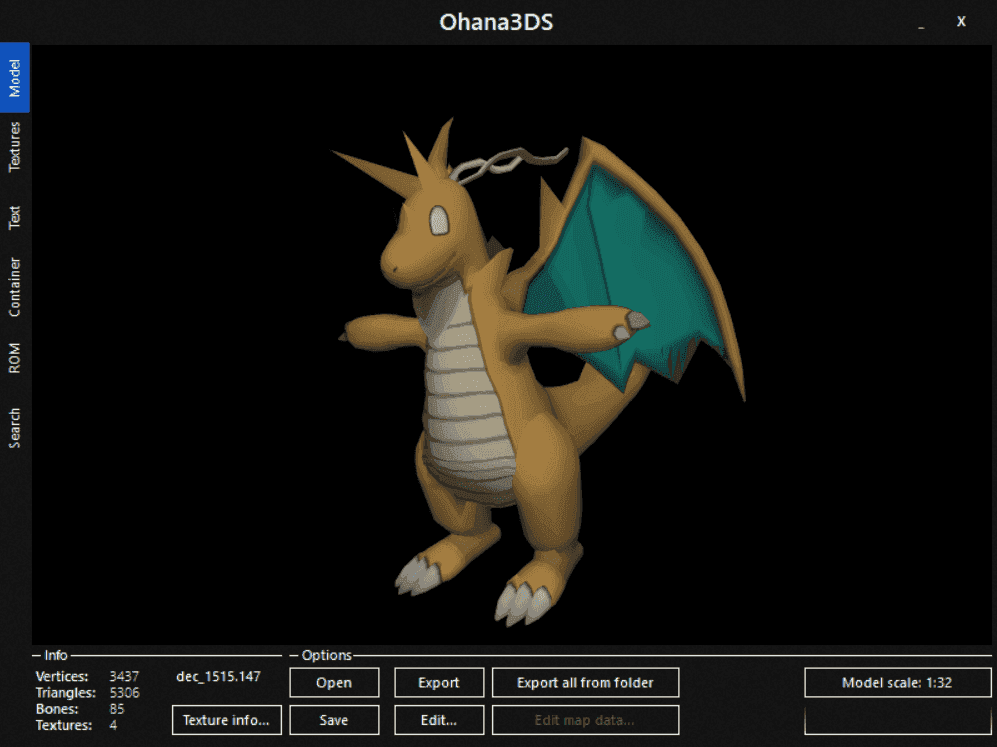The height and width of the screenshot is (747, 997).
Task: Open the Text tab
Action: pos(15,217)
